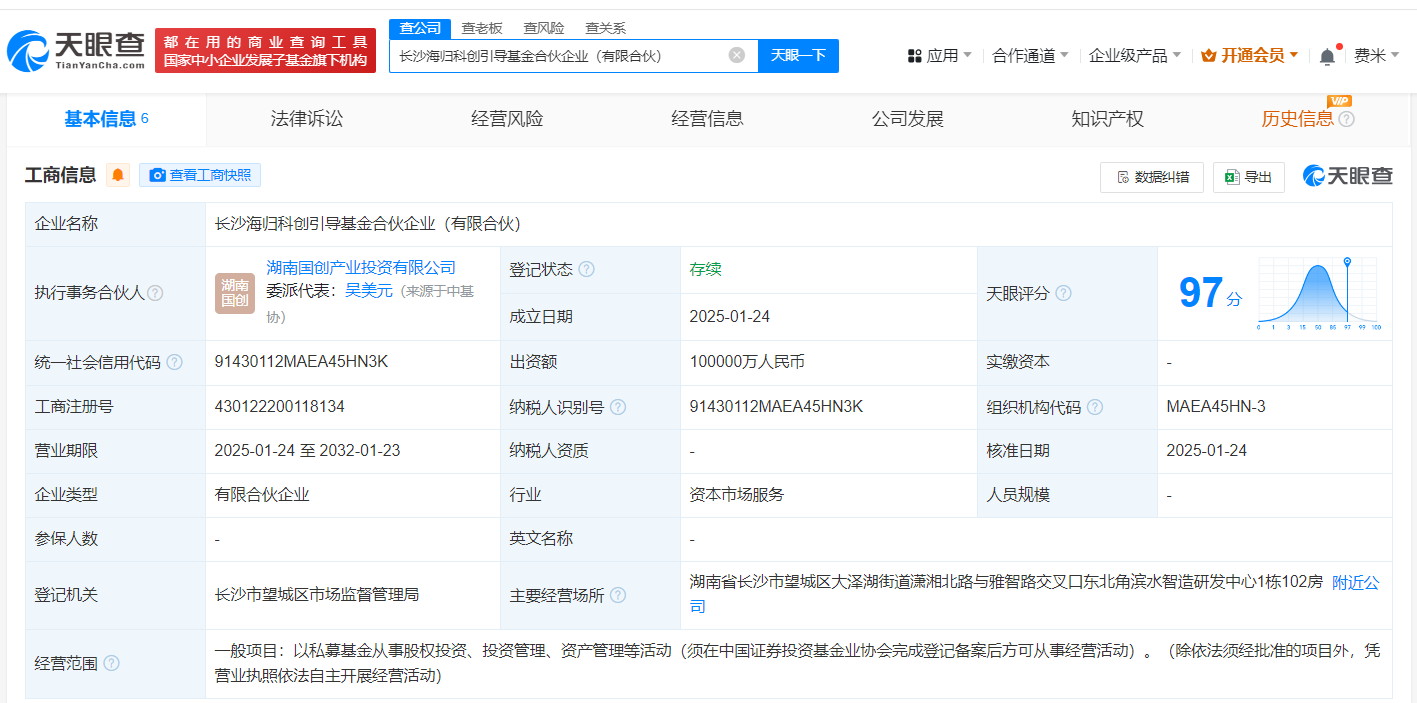Click help icon next to 统一社会信用代码
The width and height of the screenshot is (1417, 703).
[175, 363]
